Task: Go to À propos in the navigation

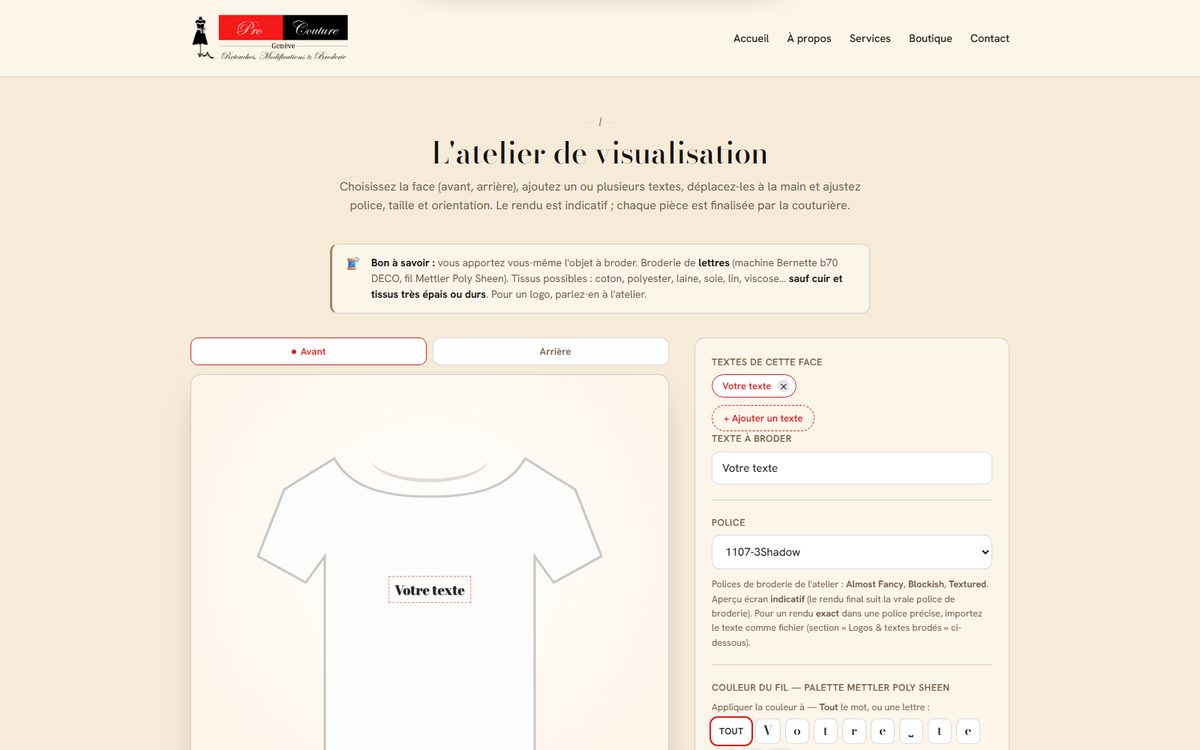Action: (x=809, y=38)
